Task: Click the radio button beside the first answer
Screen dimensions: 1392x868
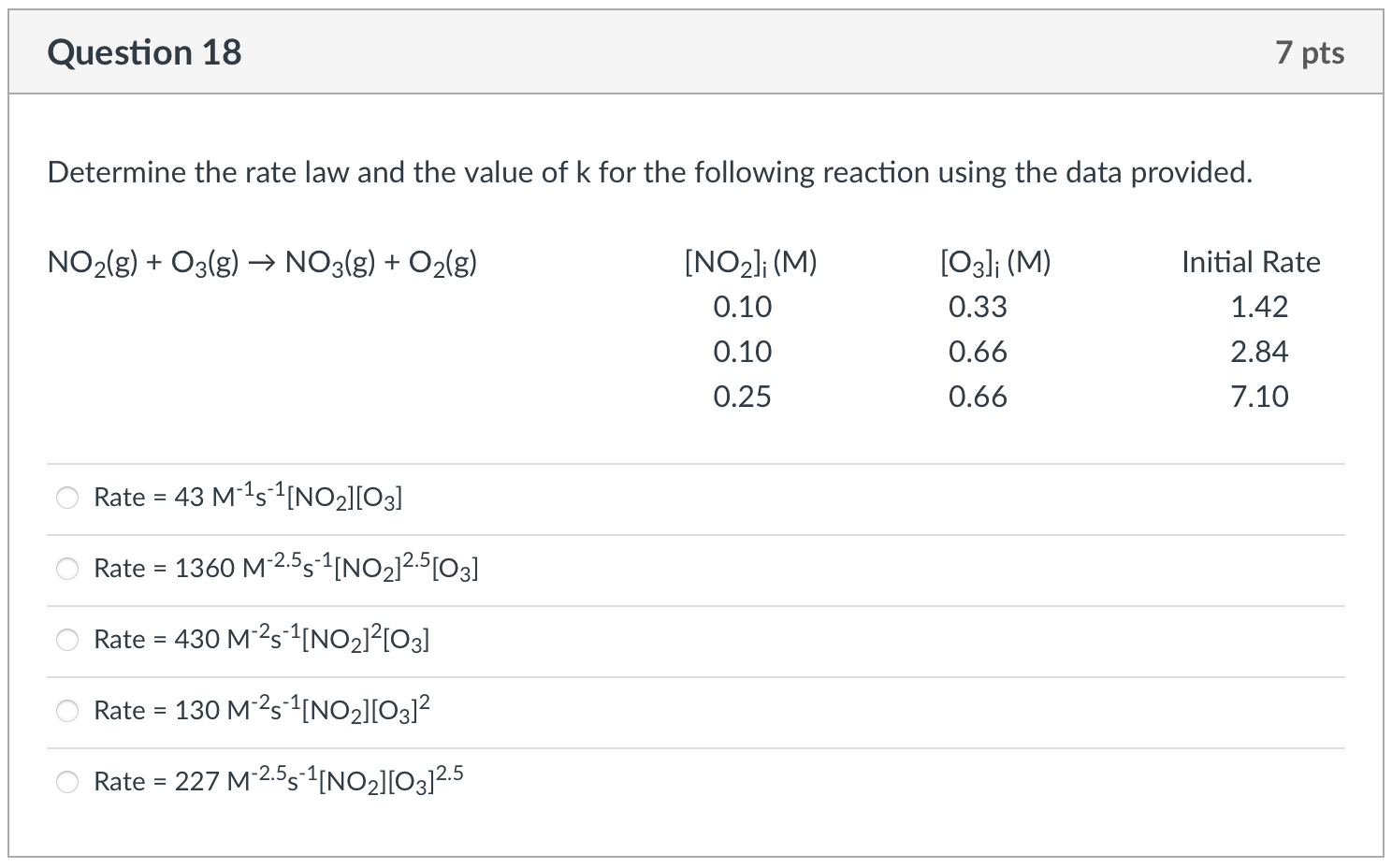Action: pyautogui.click(x=66, y=498)
